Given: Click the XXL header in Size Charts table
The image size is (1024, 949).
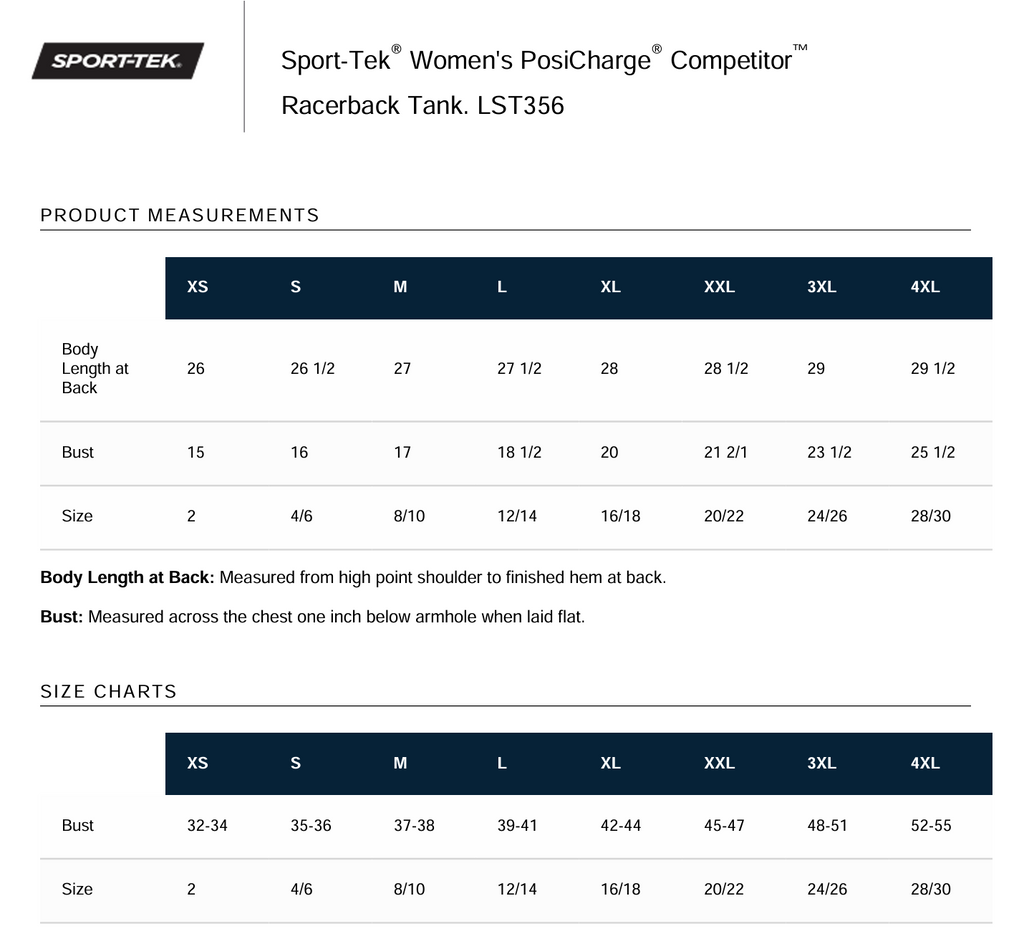Looking at the screenshot, I should (x=719, y=763).
